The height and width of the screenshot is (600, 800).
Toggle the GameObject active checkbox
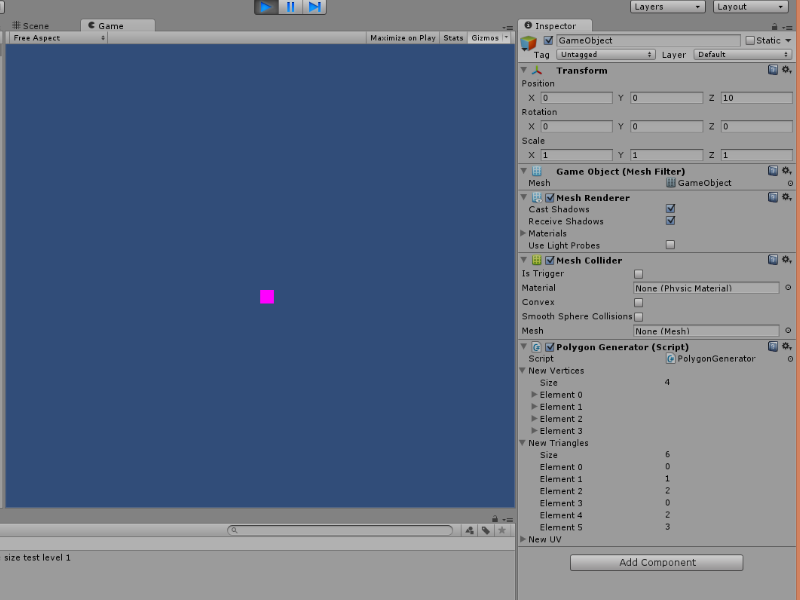pyautogui.click(x=548, y=40)
